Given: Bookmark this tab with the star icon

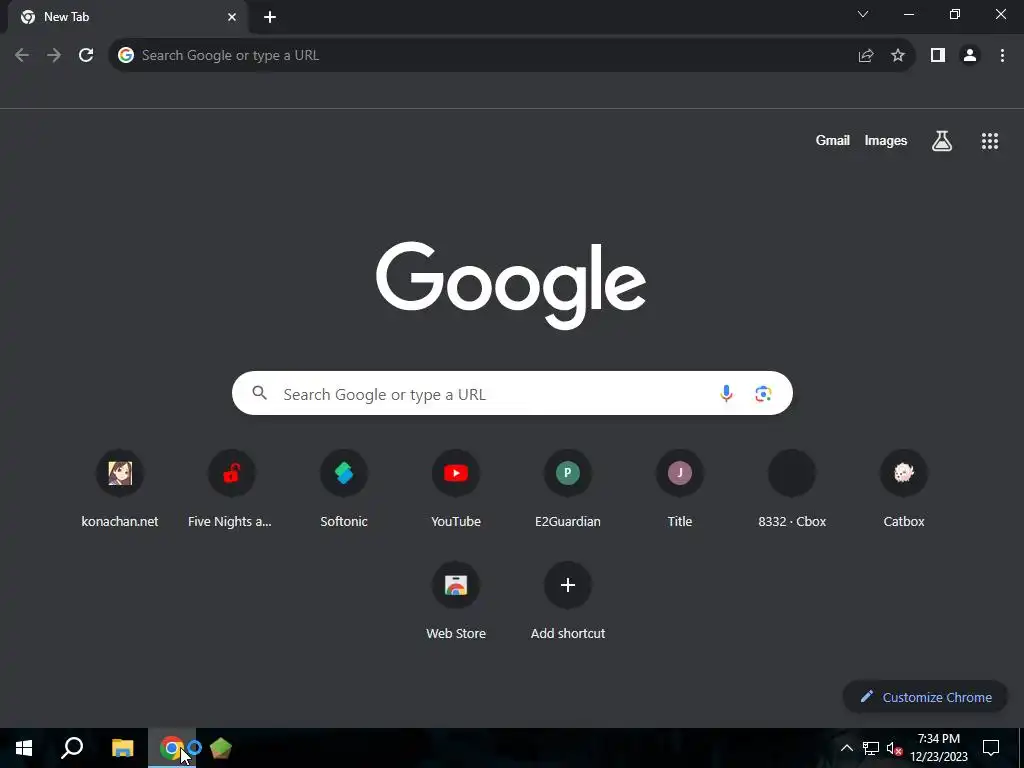Looking at the screenshot, I should (898, 56).
